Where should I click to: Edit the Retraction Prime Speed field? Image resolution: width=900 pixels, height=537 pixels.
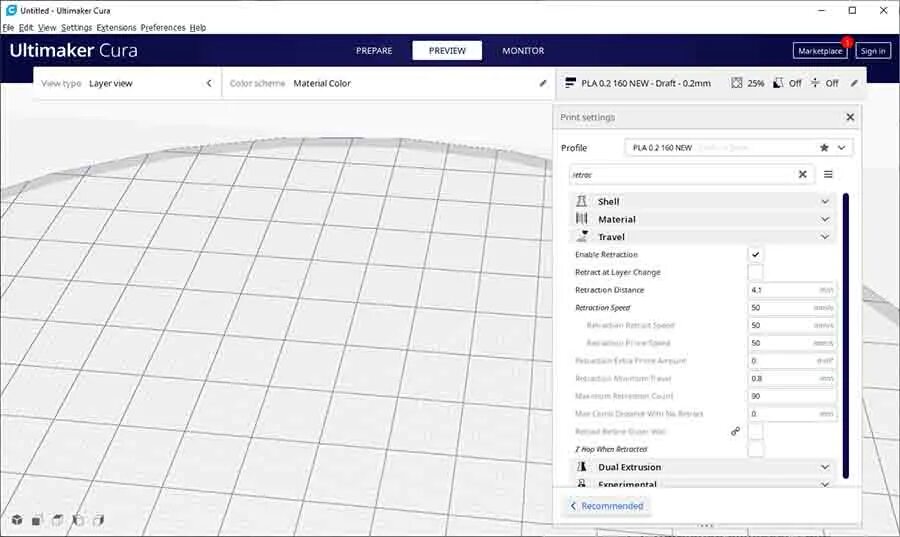[792, 343]
